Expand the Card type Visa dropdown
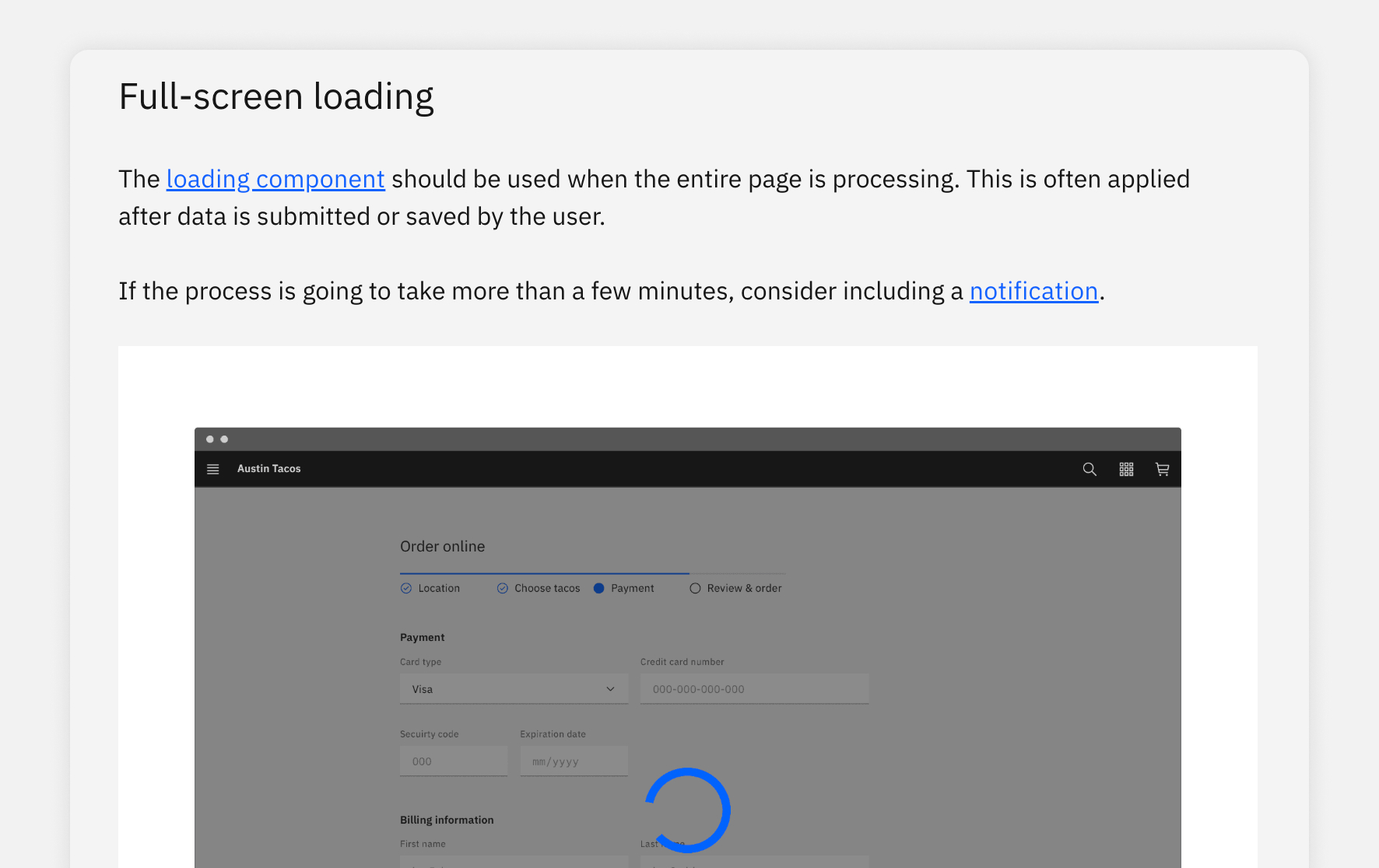This screenshot has height=868, width=1379. pyautogui.click(x=514, y=689)
